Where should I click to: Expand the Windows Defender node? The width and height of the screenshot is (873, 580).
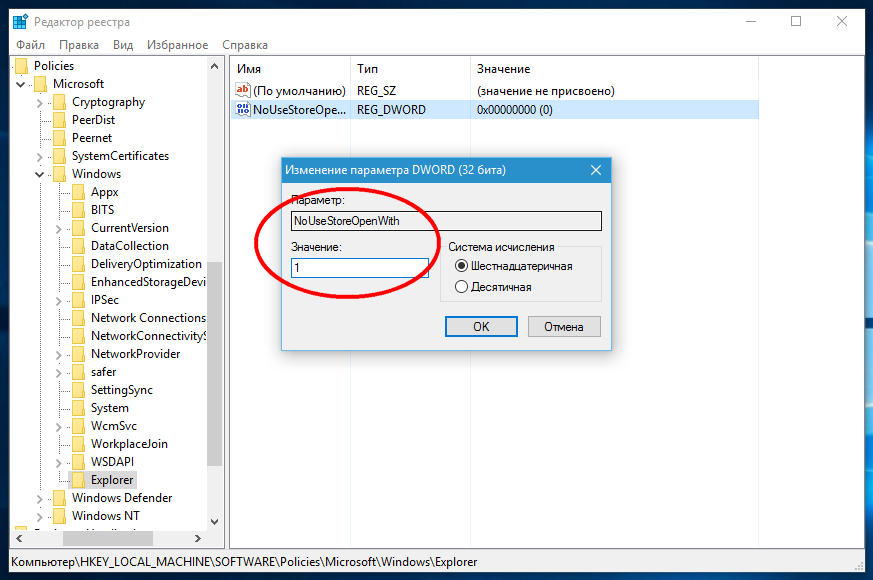pos(40,499)
